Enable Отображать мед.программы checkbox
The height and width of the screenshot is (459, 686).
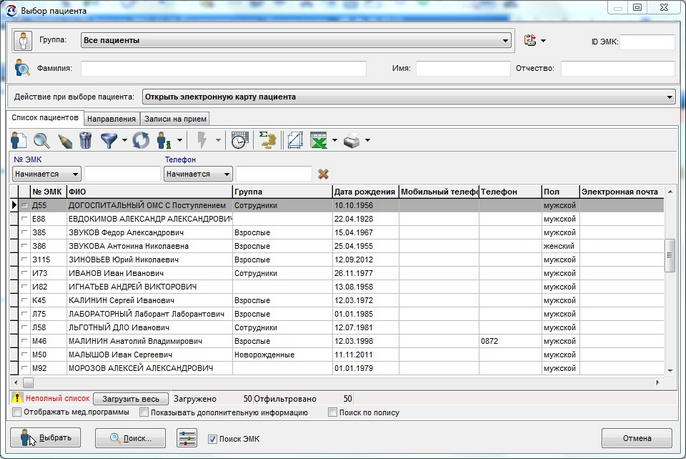click(17, 412)
